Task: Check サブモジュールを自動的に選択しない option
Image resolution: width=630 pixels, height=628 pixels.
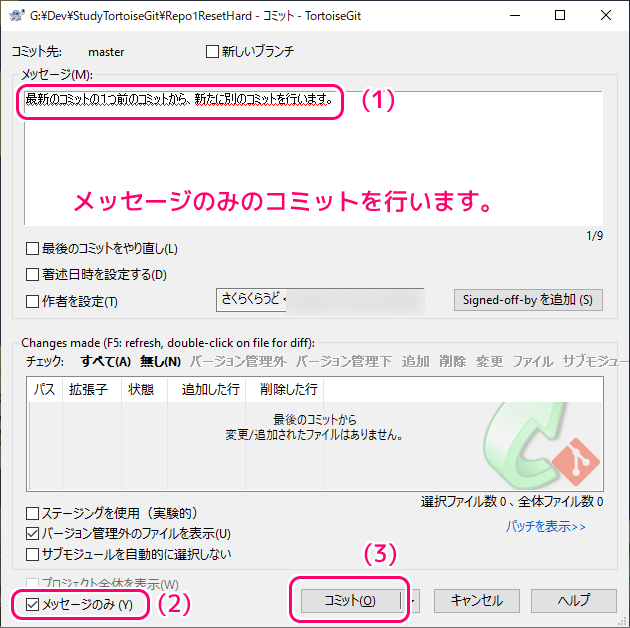Action: click(32, 554)
